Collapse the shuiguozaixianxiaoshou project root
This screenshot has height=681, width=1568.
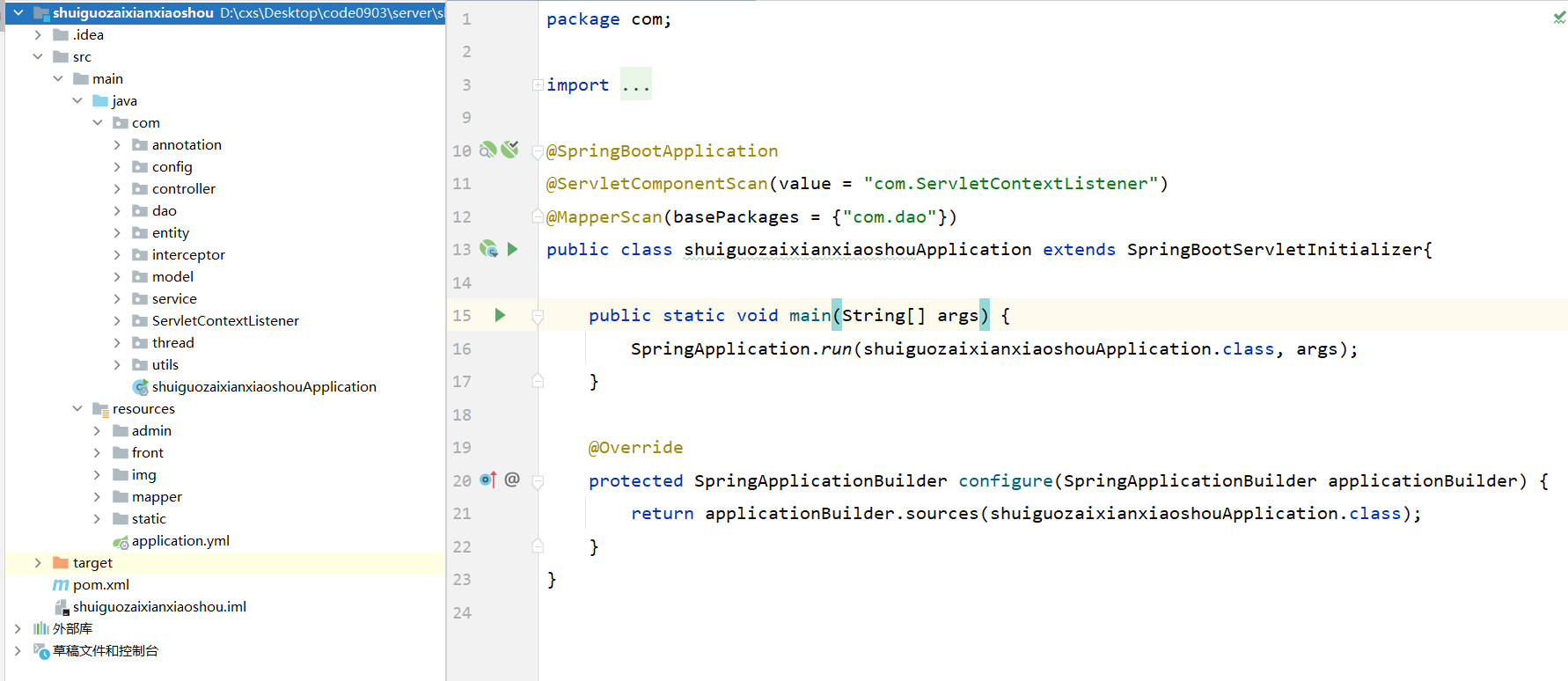click(18, 12)
